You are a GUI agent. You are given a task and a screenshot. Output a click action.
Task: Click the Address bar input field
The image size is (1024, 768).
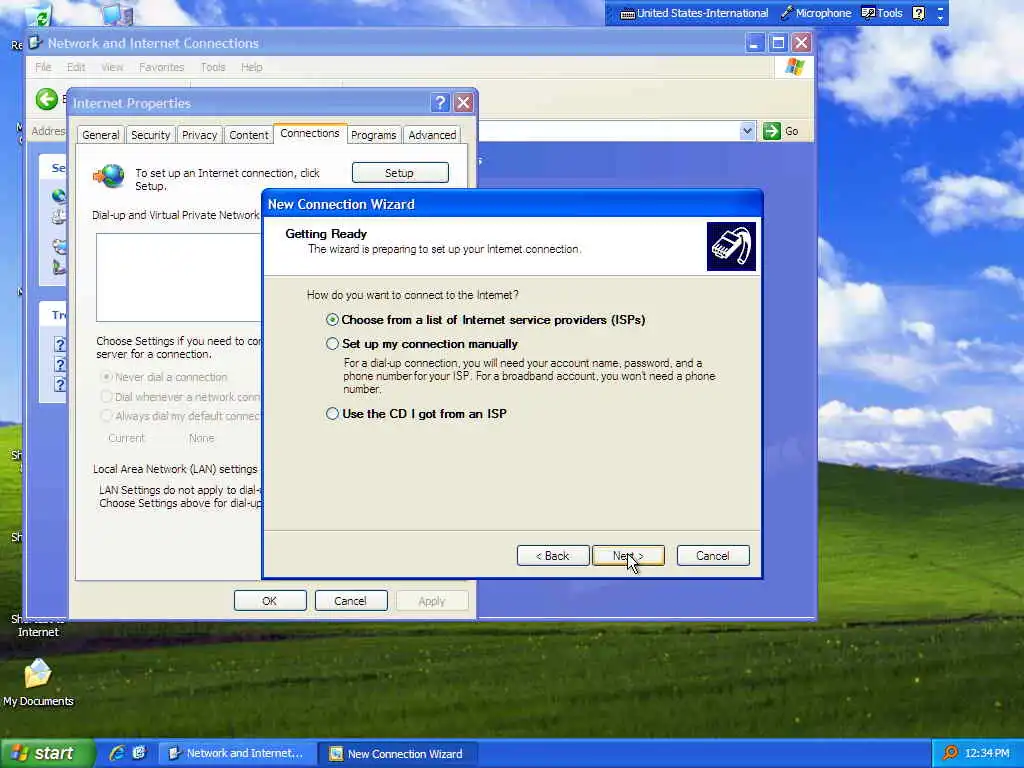(609, 131)
